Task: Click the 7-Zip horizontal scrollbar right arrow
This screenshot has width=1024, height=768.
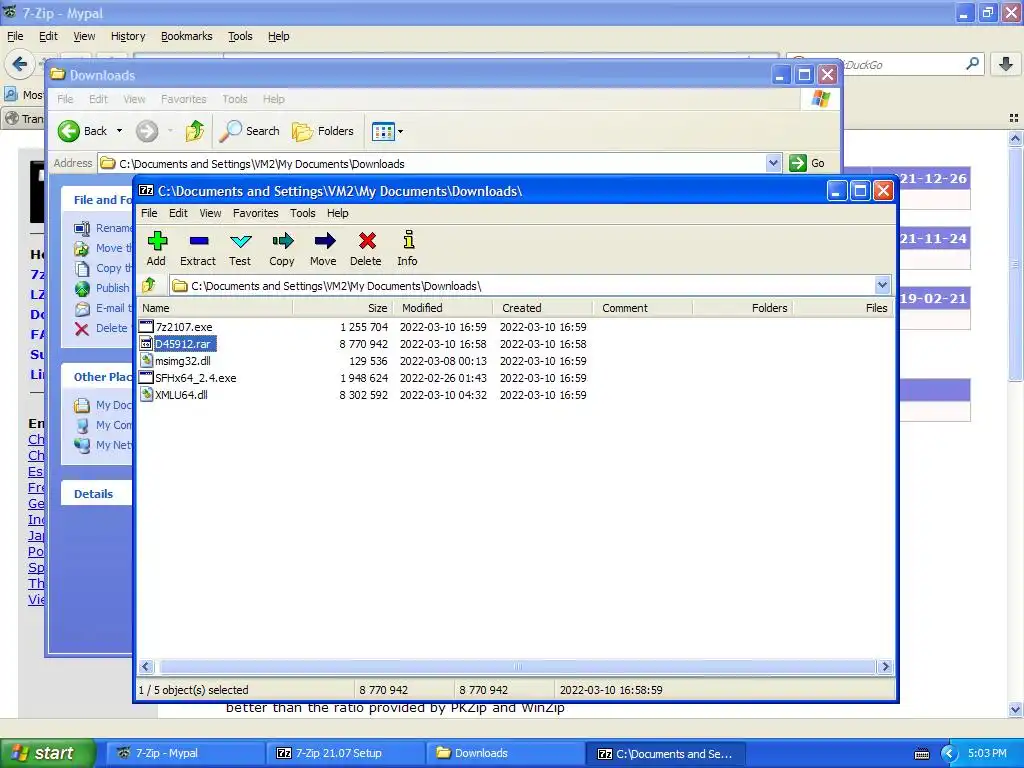Action: [885, 667]
